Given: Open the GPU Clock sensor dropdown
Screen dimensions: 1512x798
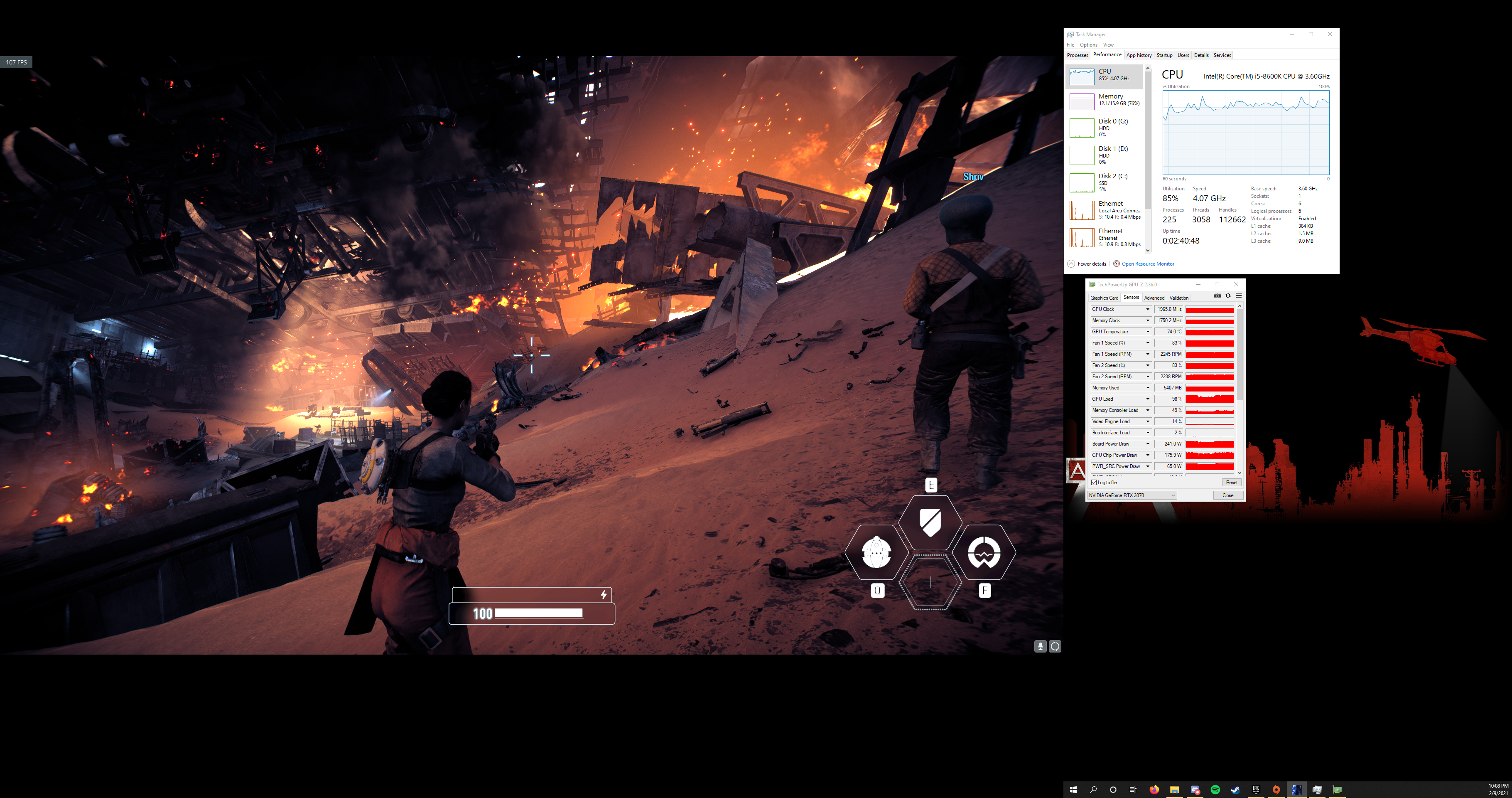Looking at the screenshot, I should (1147, 310).
